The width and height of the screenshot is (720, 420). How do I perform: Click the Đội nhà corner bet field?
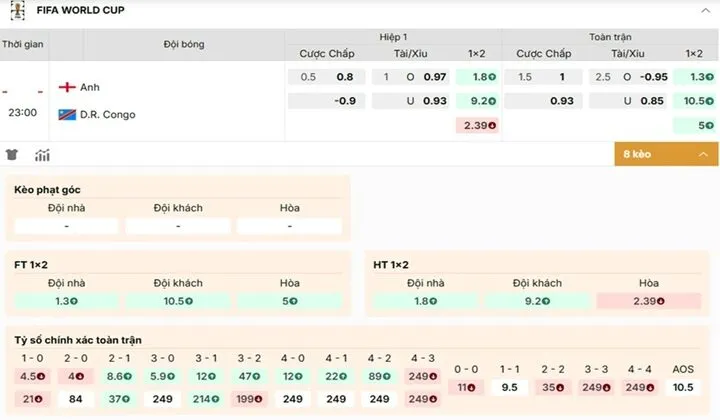[x=67, y=226]
